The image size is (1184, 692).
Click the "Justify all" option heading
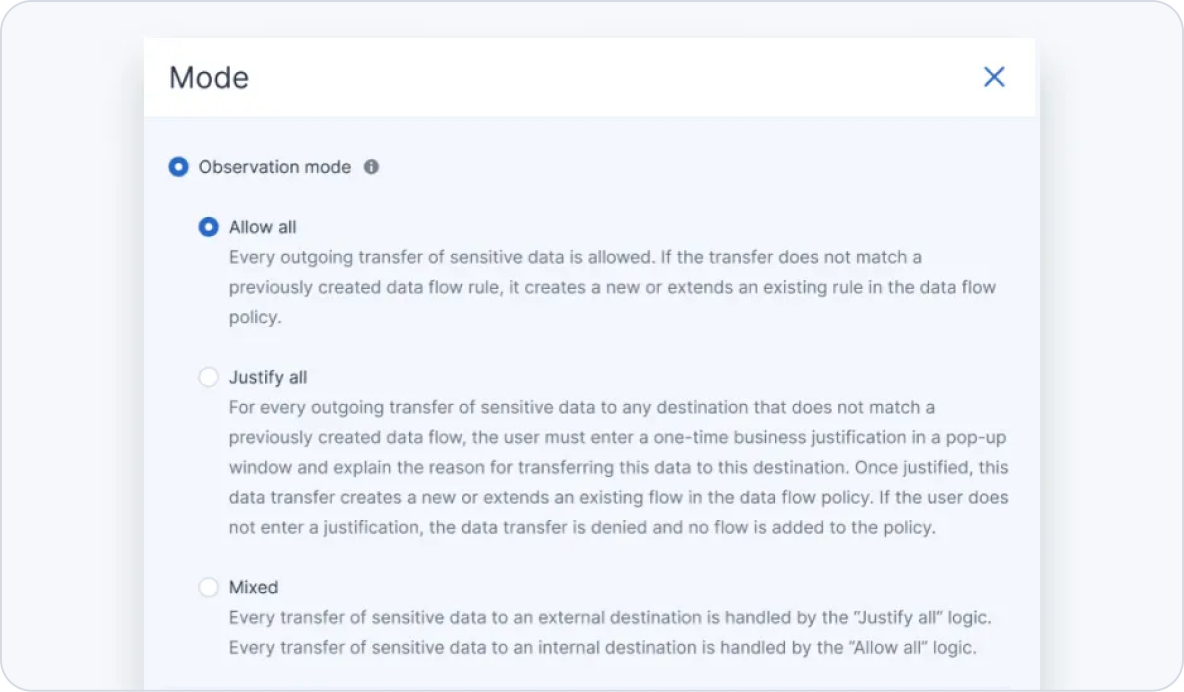tap(267, 377)
